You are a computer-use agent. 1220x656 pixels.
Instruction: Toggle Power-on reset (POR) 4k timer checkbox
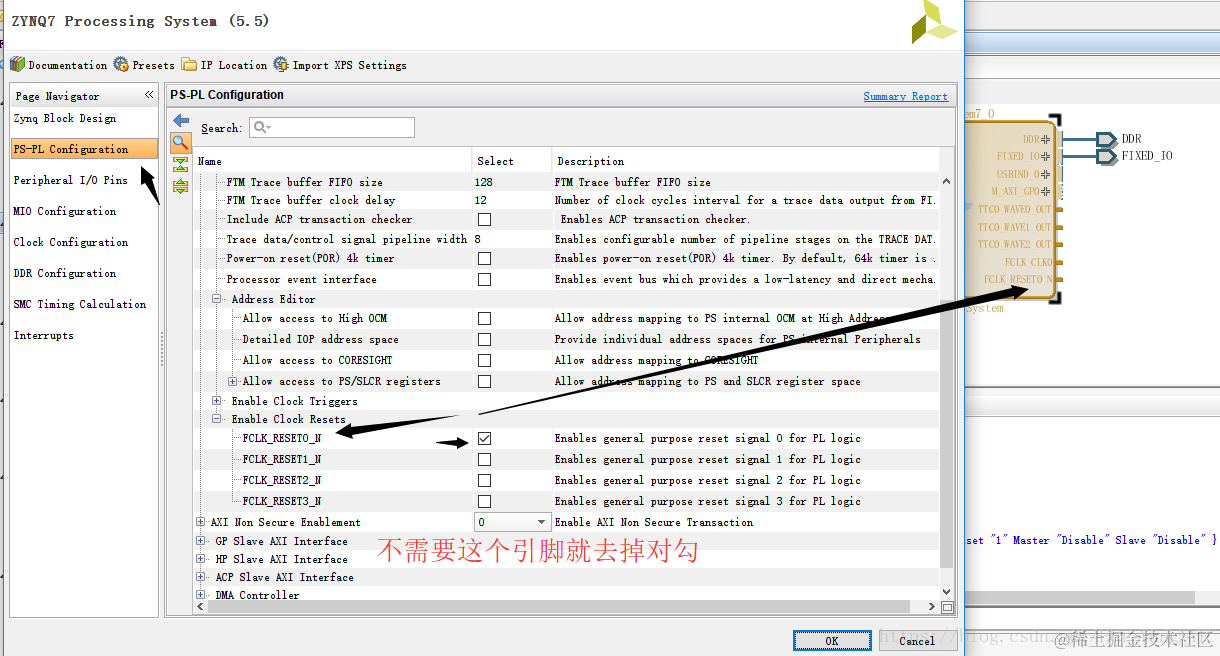(x=484, y=259)
